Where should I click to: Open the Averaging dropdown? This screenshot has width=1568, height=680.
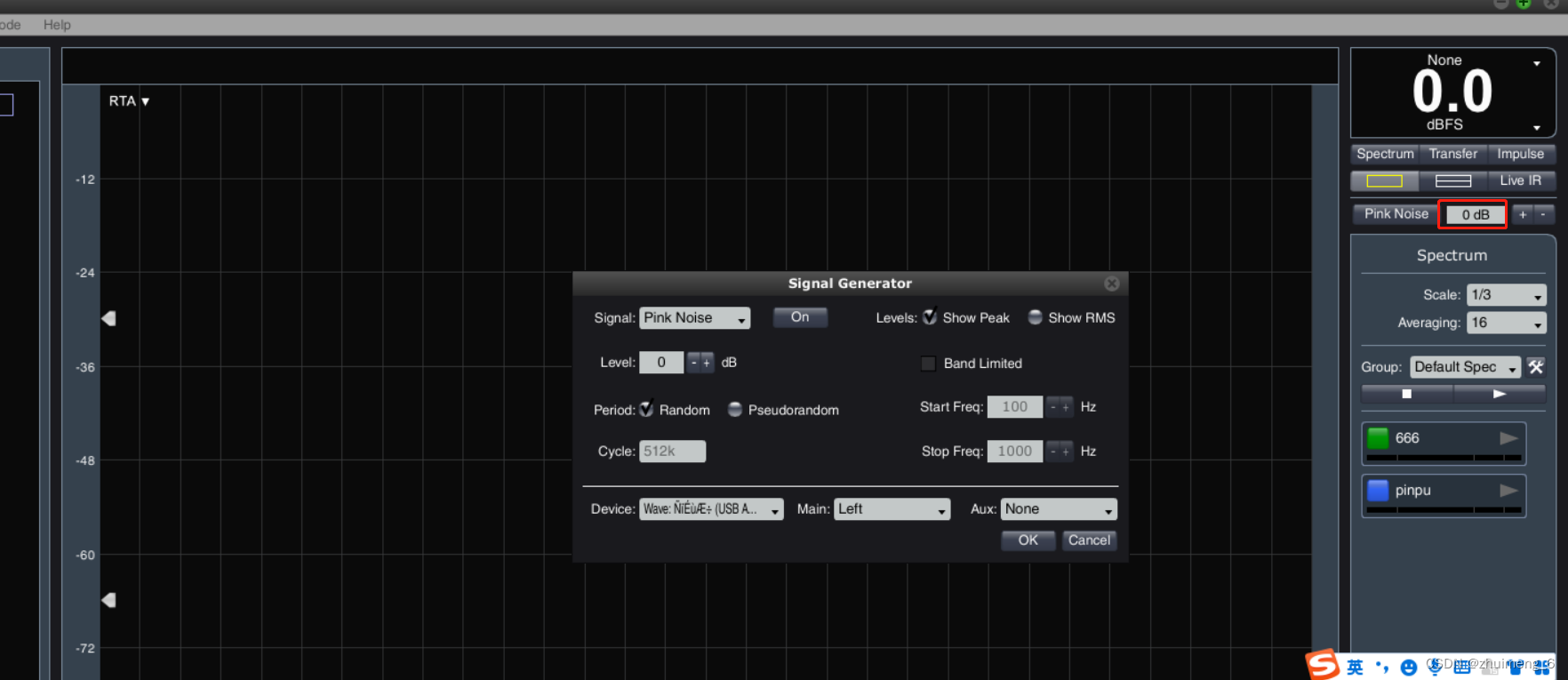(x=1507, y=323)
